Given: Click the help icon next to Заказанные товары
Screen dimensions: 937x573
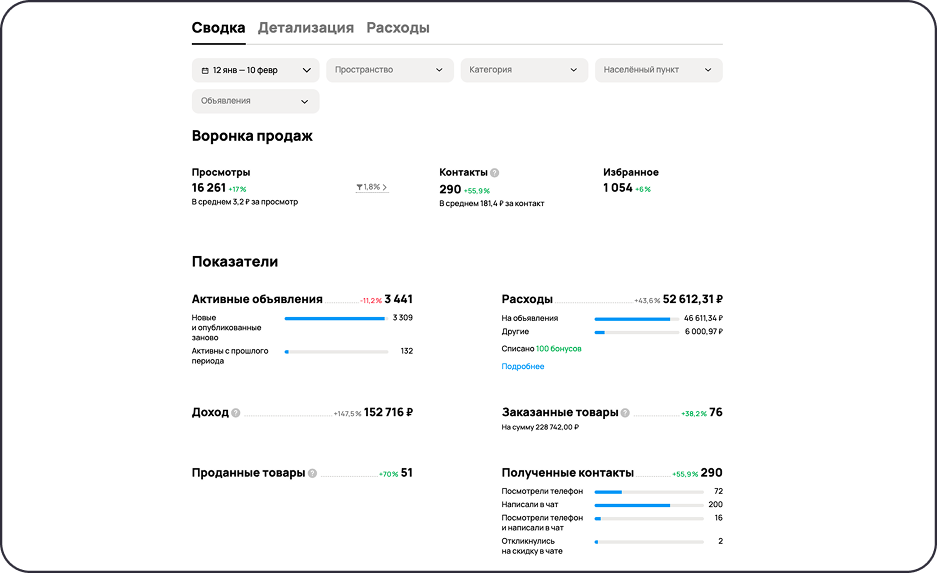Looking at the screenshot, I should click(x=625, y=413).
